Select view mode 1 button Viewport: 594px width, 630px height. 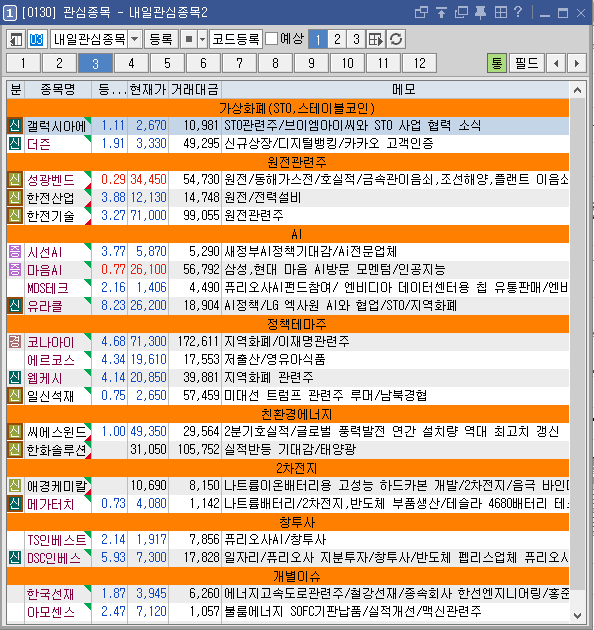(318, 39)
